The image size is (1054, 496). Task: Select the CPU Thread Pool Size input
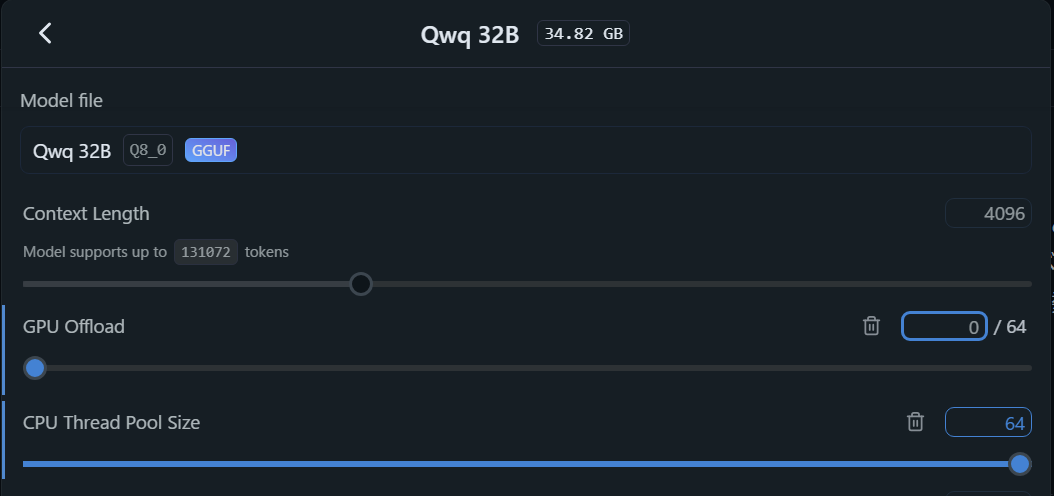[987, 423]
